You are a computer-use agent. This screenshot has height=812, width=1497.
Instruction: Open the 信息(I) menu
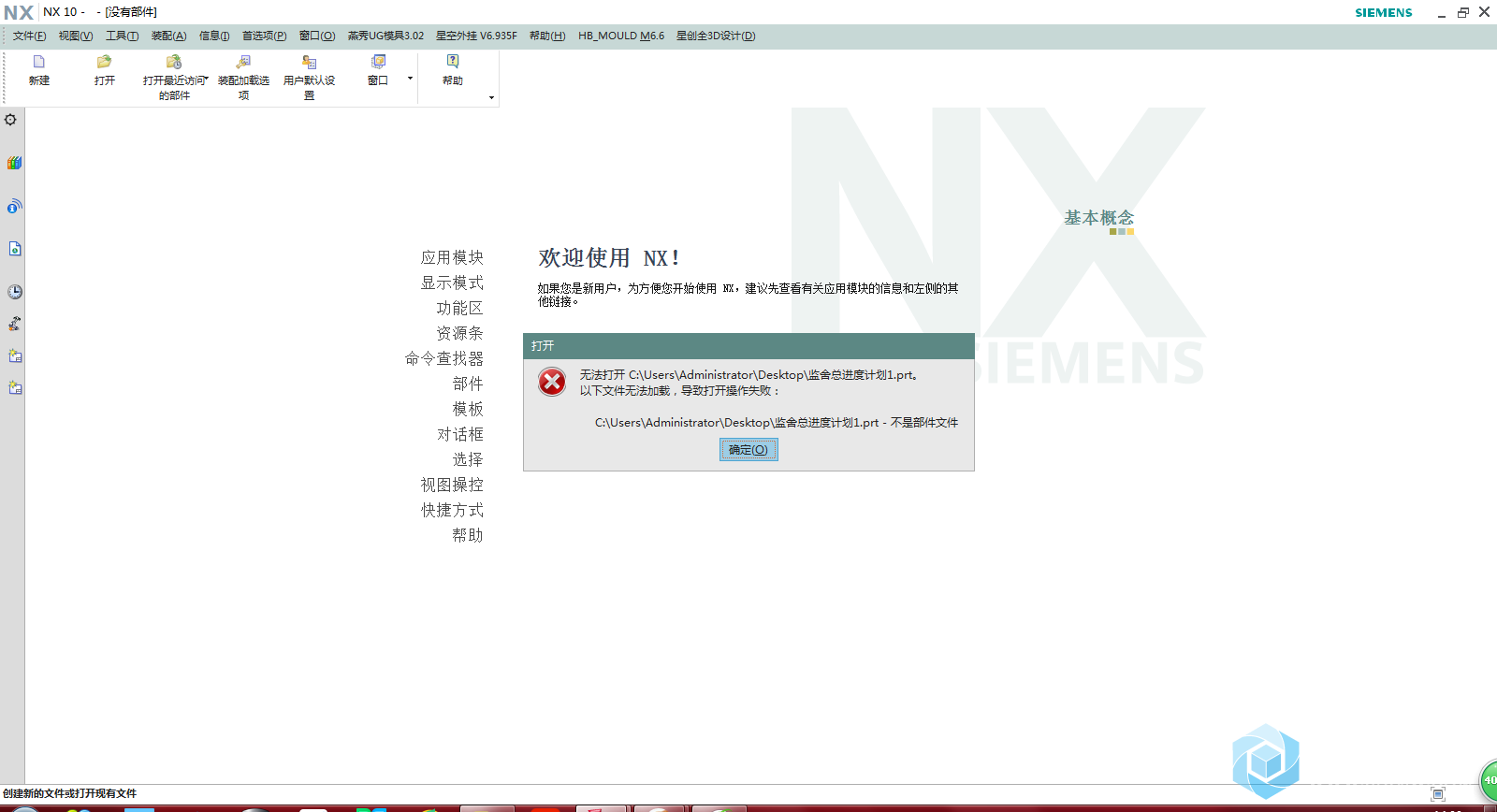tap(214, 36)
